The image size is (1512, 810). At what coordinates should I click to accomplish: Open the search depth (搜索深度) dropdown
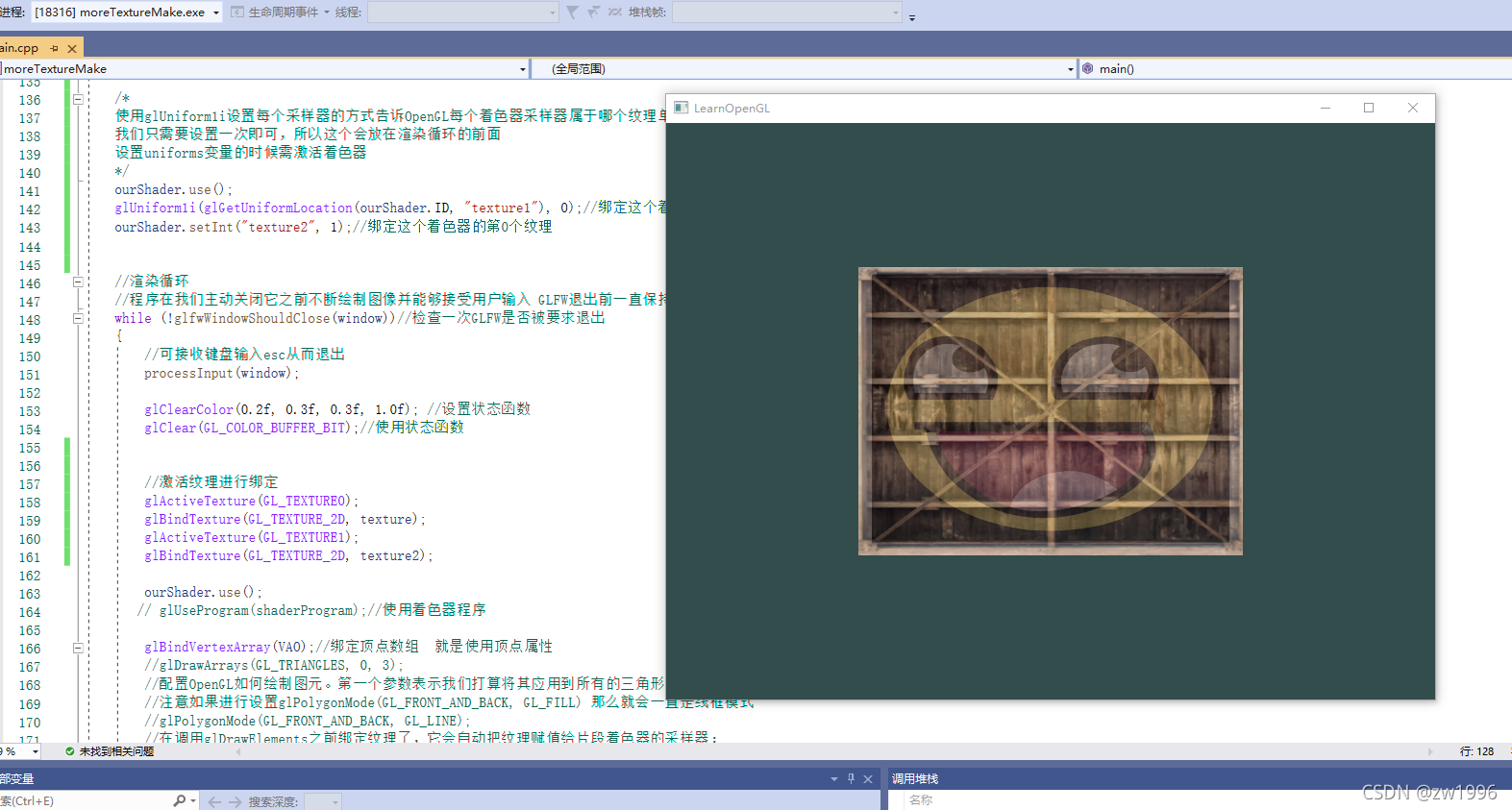click(323, 801)
